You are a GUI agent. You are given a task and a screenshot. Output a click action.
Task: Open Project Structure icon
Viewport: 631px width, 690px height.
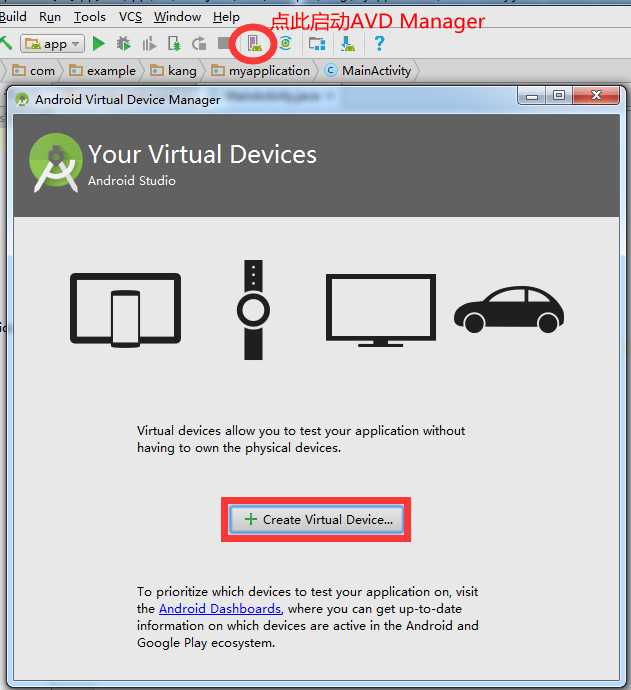click(x=317, y=44)
